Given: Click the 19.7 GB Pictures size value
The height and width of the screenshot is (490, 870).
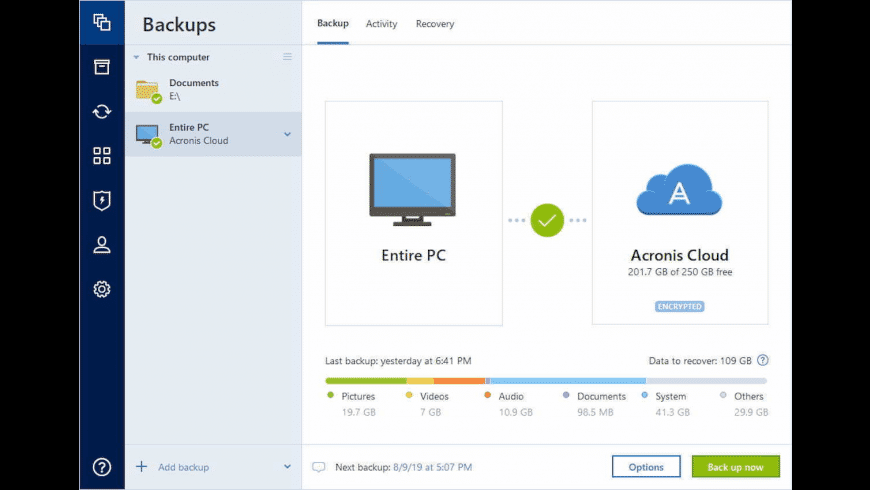Looking at the screenshot, I should 359,412.
